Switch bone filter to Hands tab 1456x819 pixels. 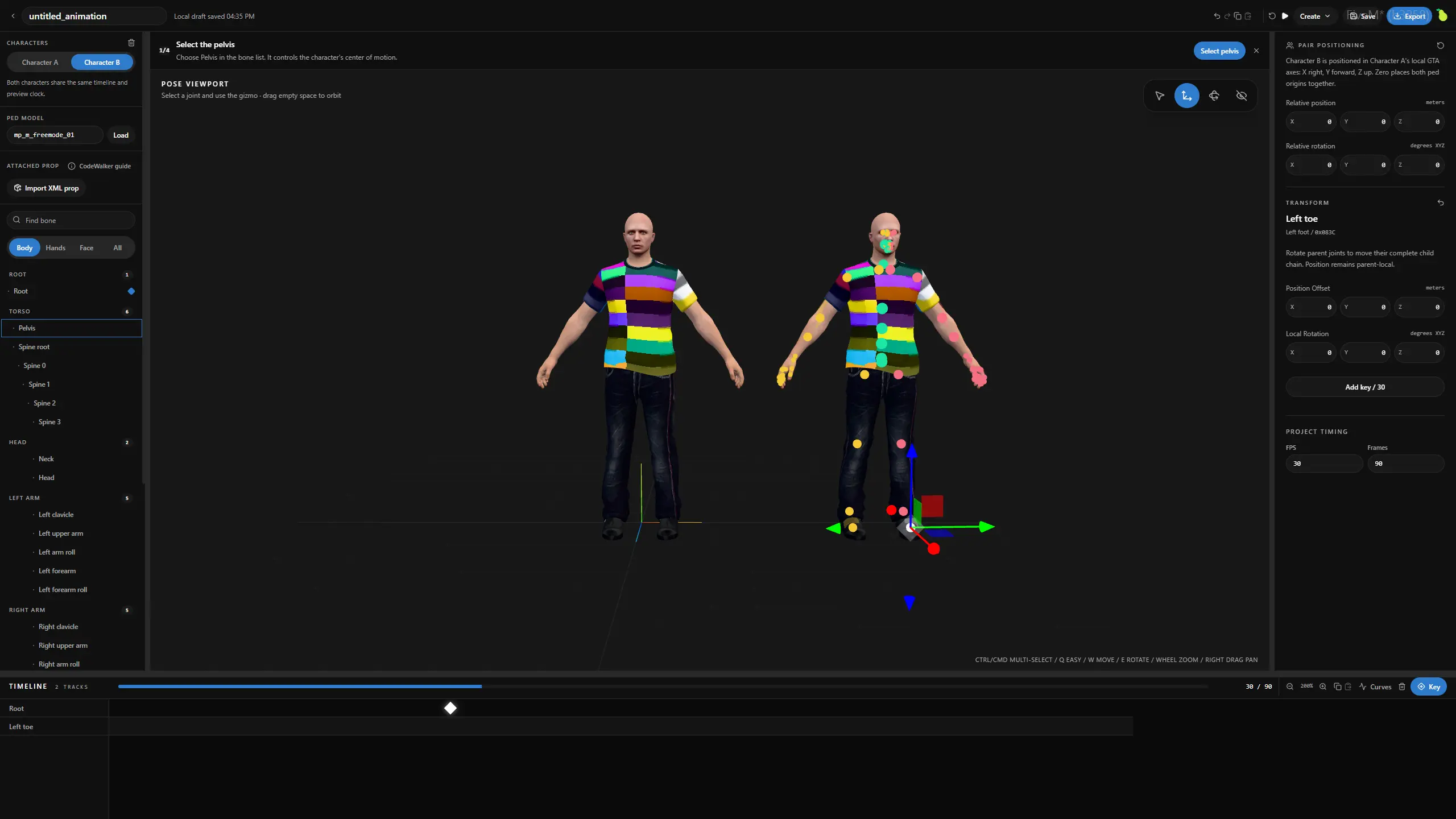56,248
